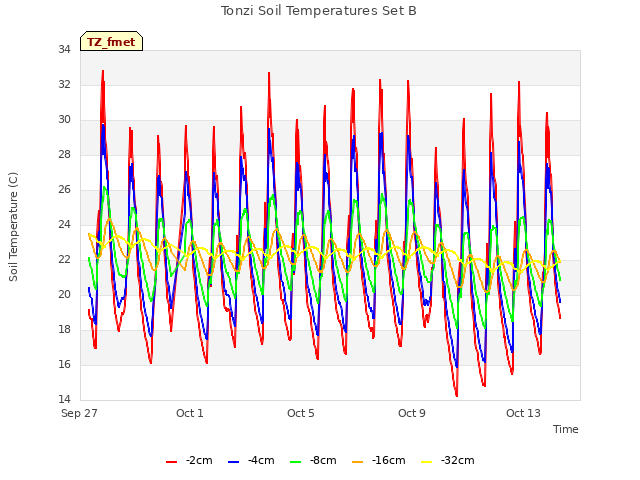Click the TZ_fmet annotation label

[111, 41]
